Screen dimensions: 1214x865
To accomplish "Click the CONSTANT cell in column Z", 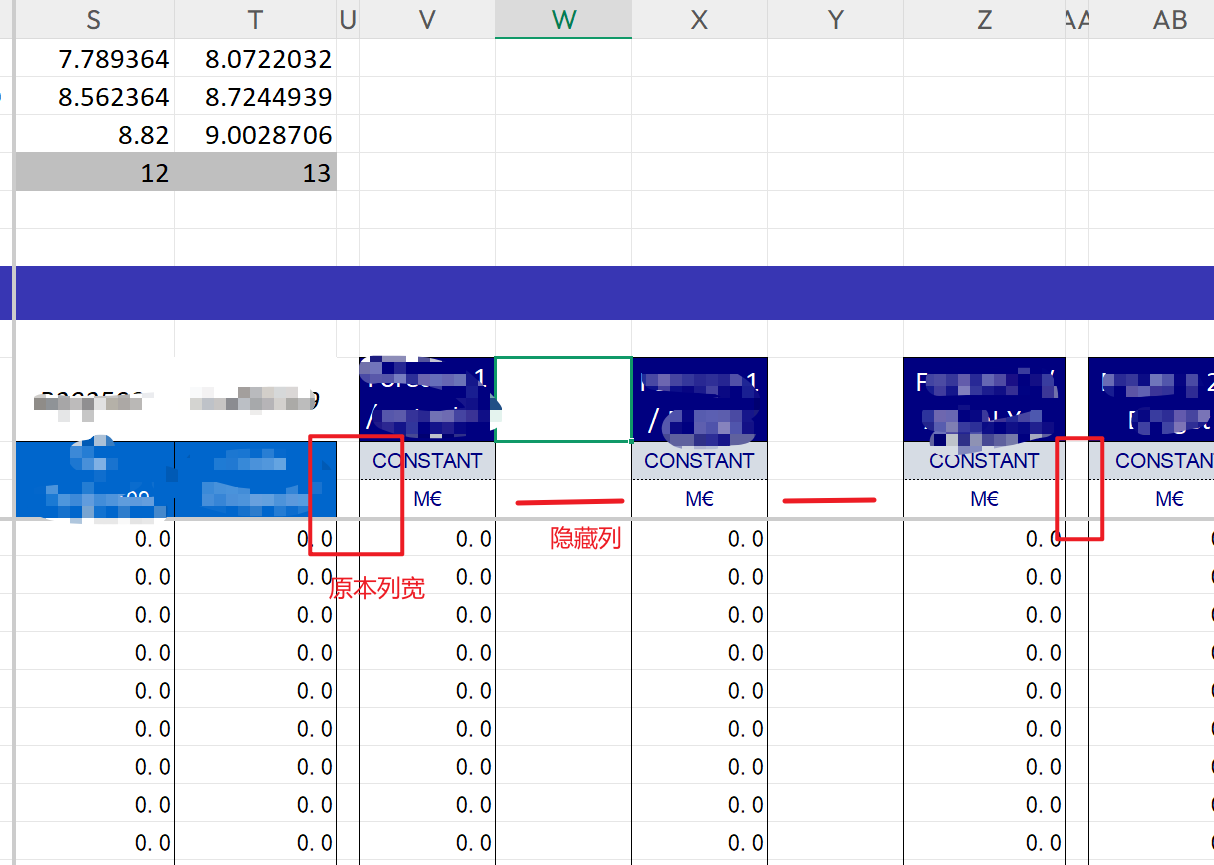I will (984, 461).
